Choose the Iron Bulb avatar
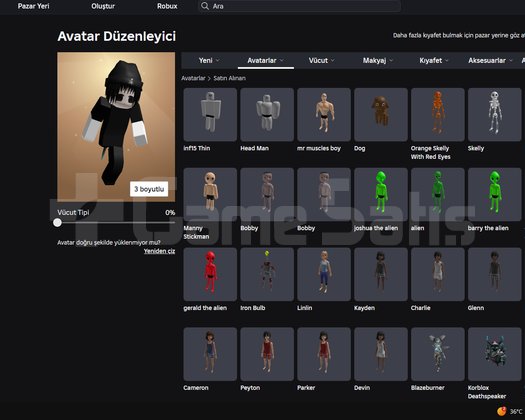 pos(267,274)
